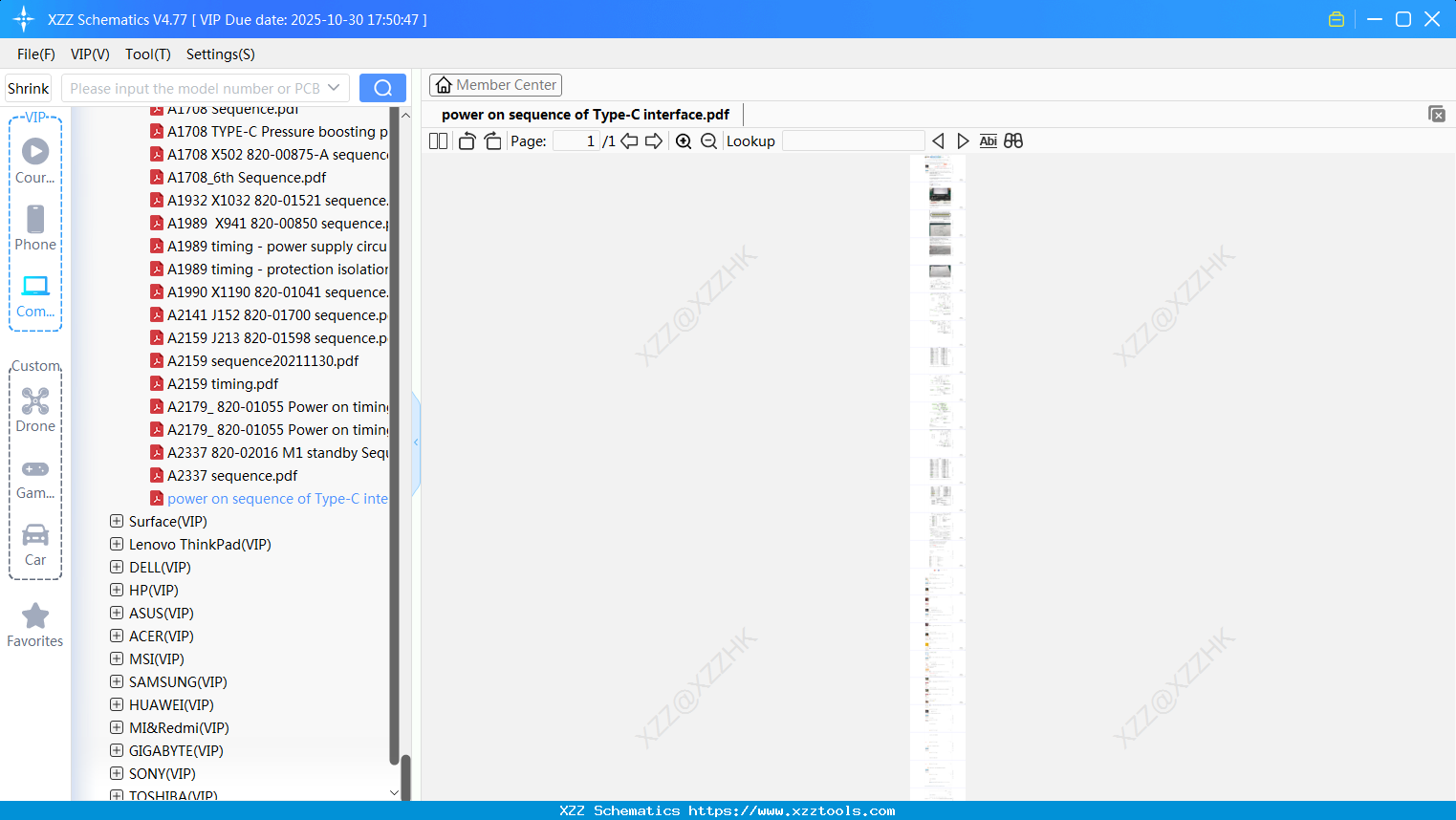The image size is (1456, 820).
Task: Open the VIP(V) menu
Action: tap(90, 54)
